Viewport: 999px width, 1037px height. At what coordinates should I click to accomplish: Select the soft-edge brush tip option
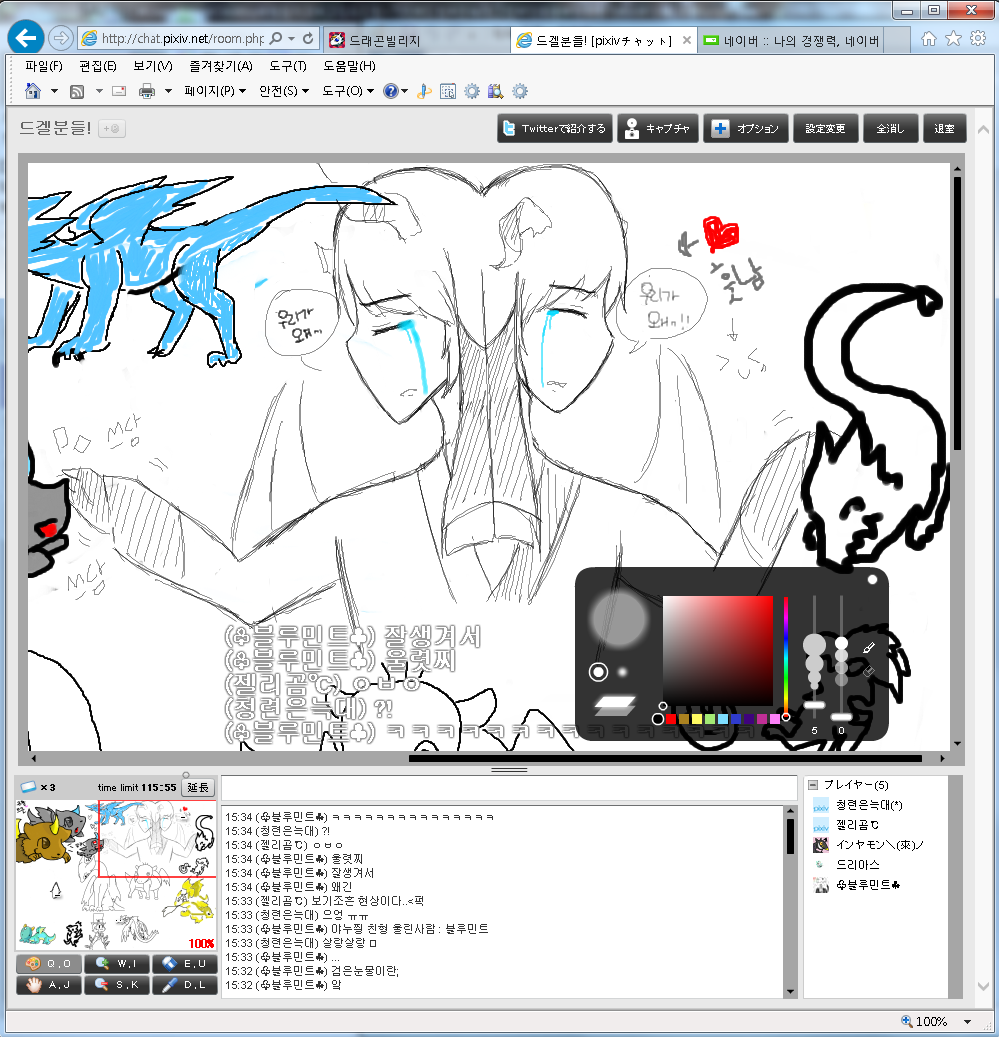tap(623, 672)
